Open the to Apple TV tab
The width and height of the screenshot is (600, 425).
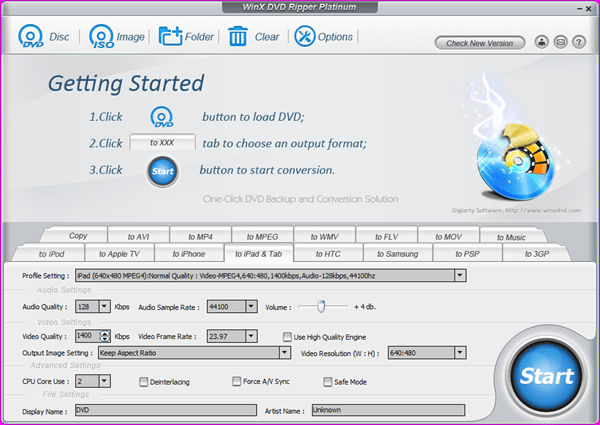tap(119, 254)
